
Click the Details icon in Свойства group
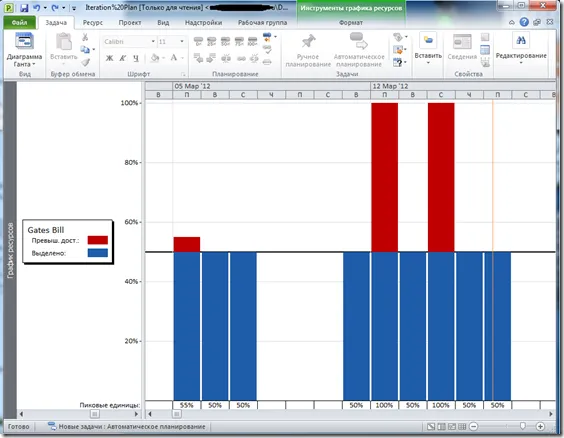coord(485,50)
